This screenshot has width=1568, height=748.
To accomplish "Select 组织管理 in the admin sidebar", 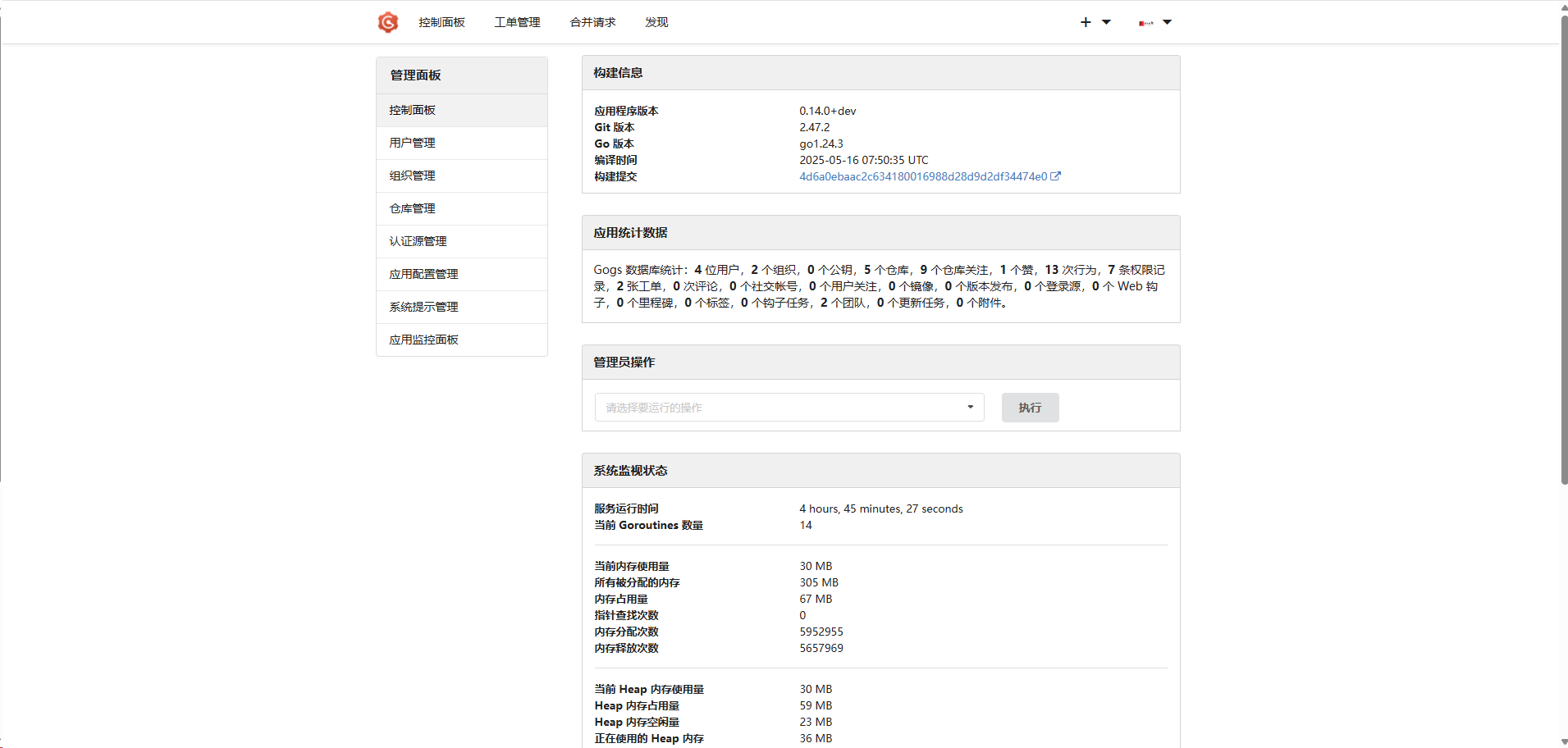I will [x=412, y=176].
